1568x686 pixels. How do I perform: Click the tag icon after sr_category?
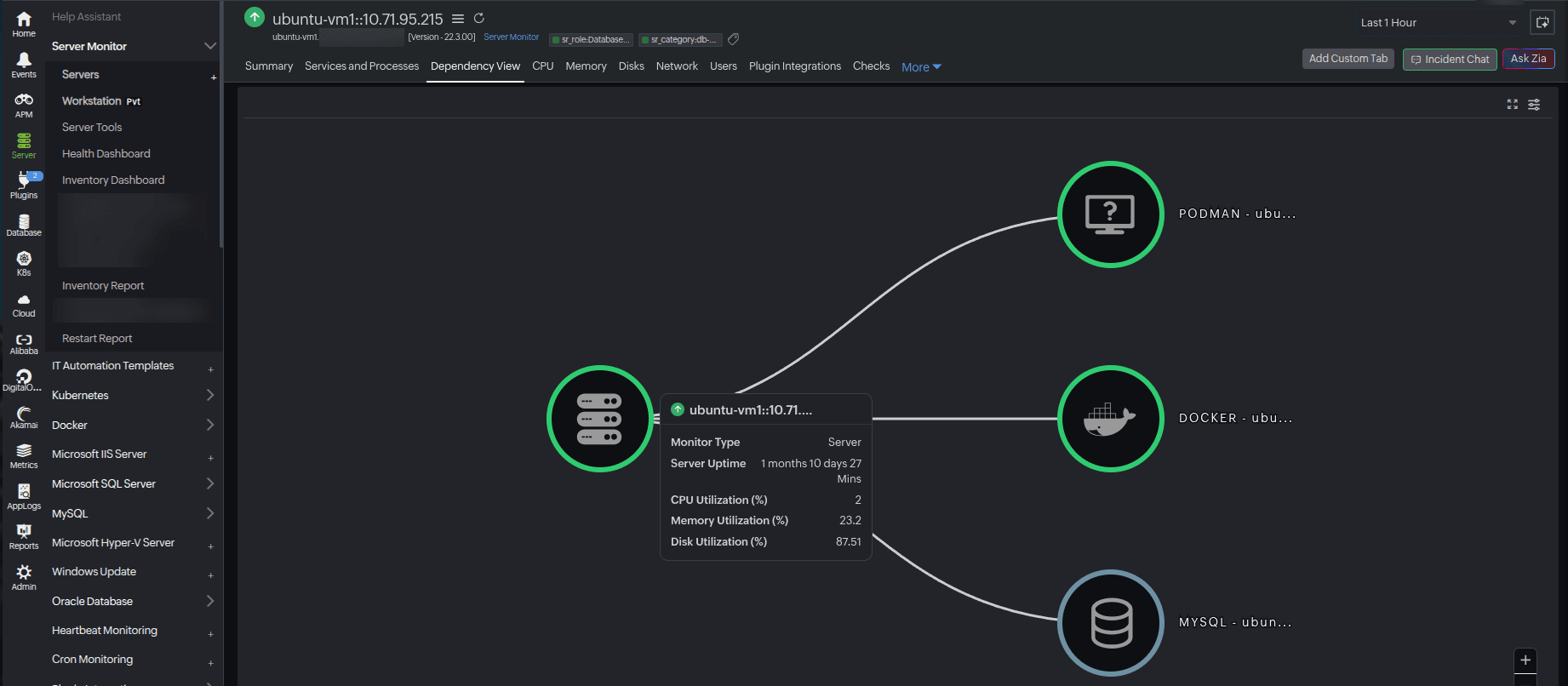(x=733, y=39)
